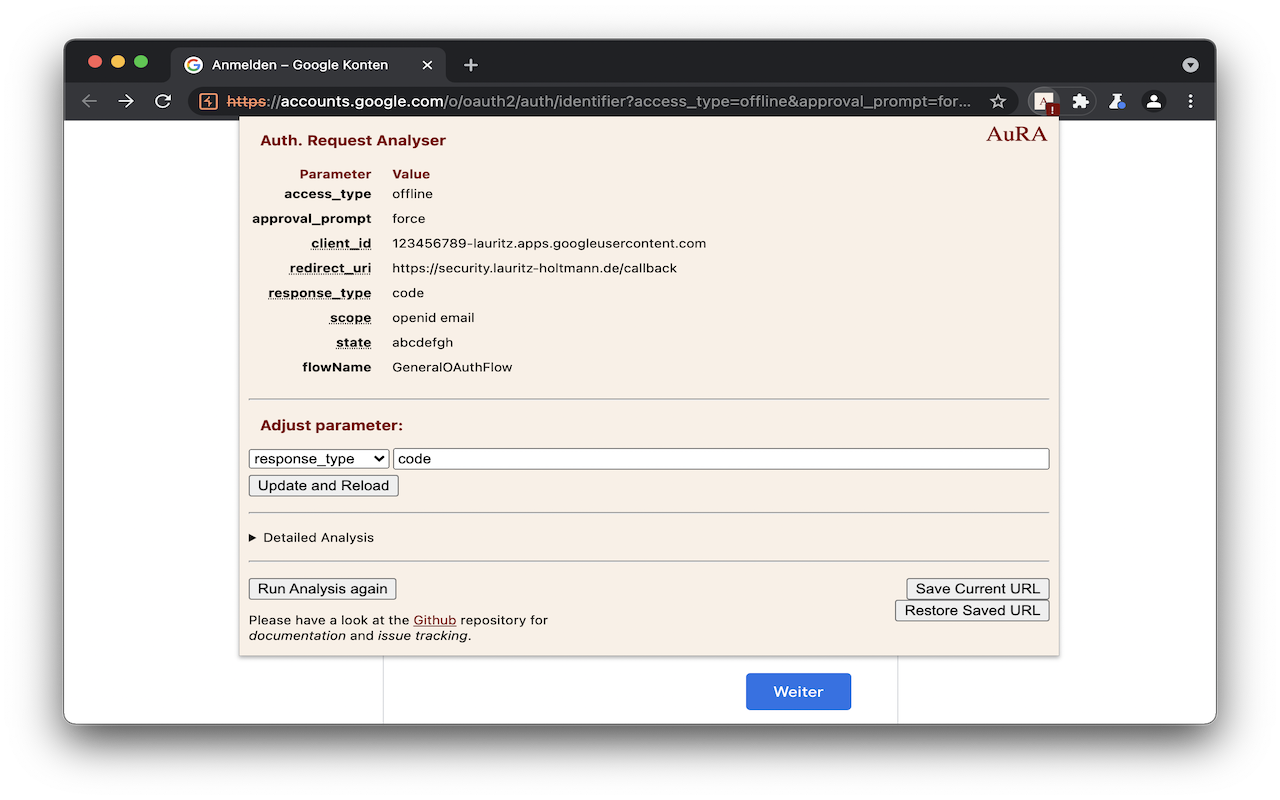Click the value openid email
The image size is (1280, 800).
[433, 318]
